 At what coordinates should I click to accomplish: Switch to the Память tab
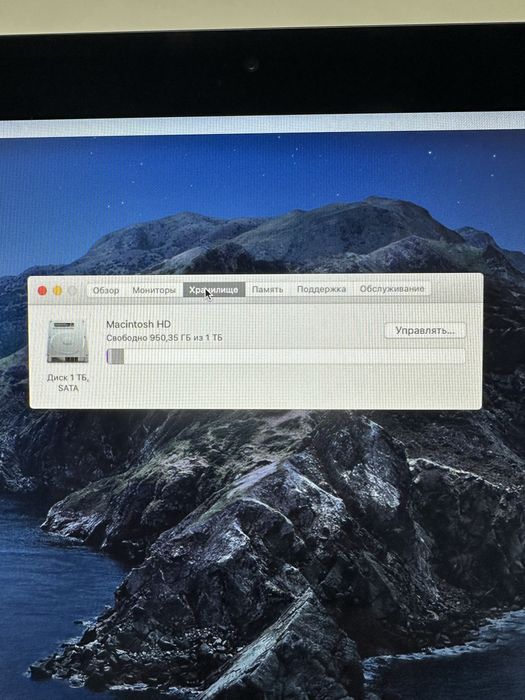[267, 289]
